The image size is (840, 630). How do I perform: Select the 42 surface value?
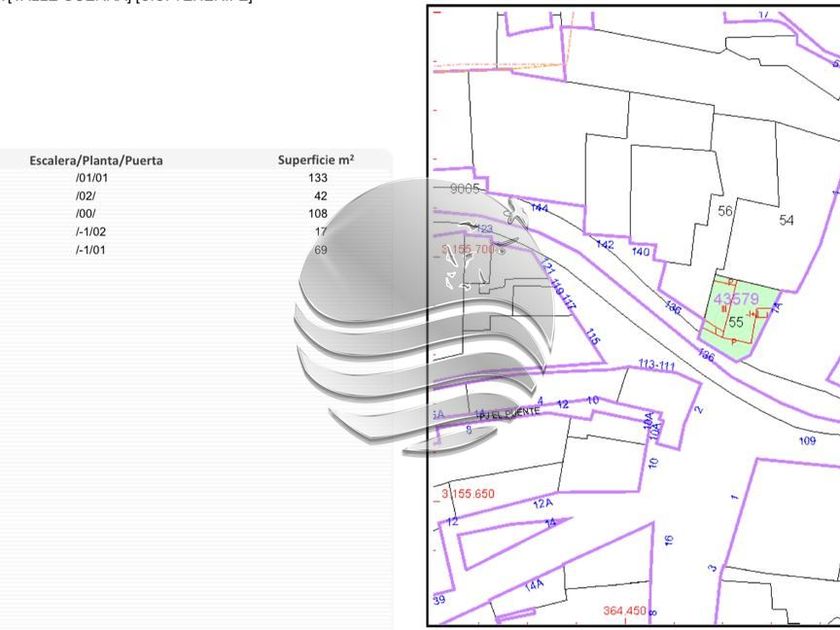[x=320, y=196]
